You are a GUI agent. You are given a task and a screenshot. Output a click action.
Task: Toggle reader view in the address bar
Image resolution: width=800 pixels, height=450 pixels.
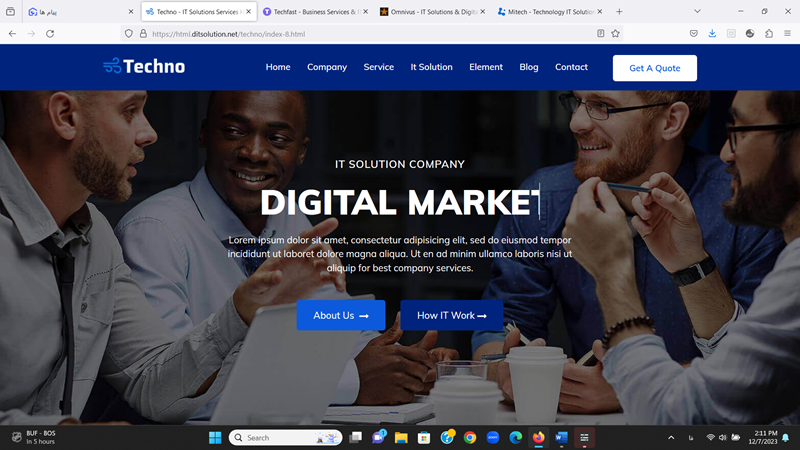click(x=600, y=33)
